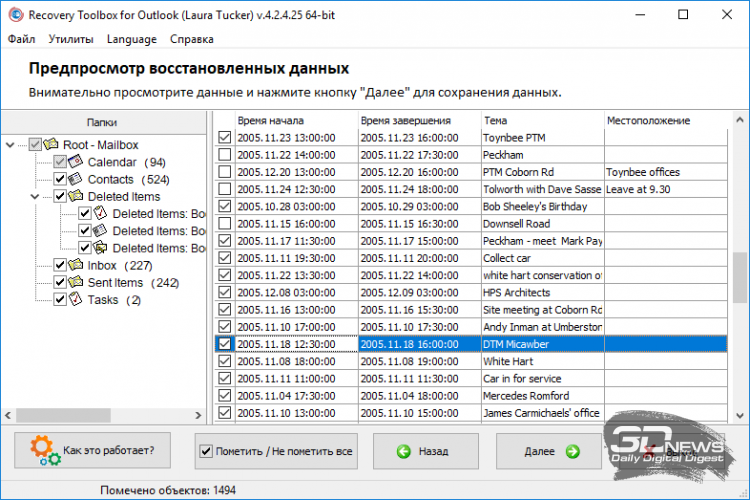Click the green back arrow icon on Назад
The width and height of the screenshot is (750, 500).
(x=404, y=451)
